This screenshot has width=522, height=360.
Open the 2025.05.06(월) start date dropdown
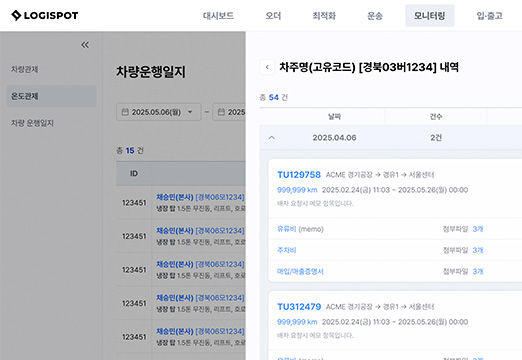(159, 112)
